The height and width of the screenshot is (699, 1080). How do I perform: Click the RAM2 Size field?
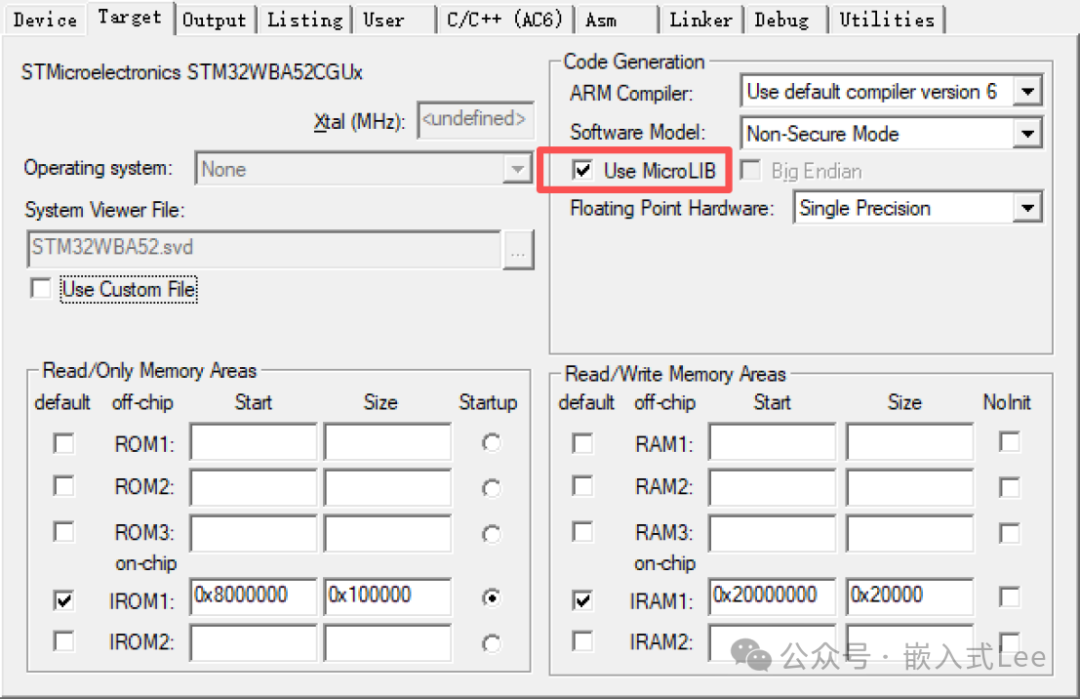click(x=910, y=488)
